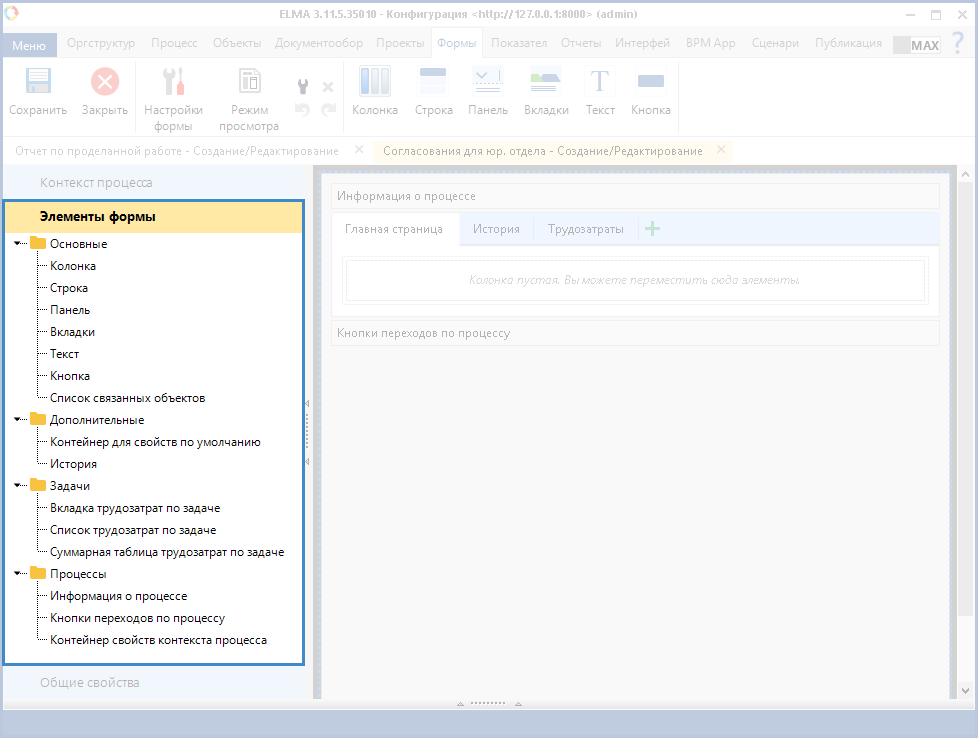Collapse the Дополнительные tree folder
The image size is (978, 738).
coord(18,420)
